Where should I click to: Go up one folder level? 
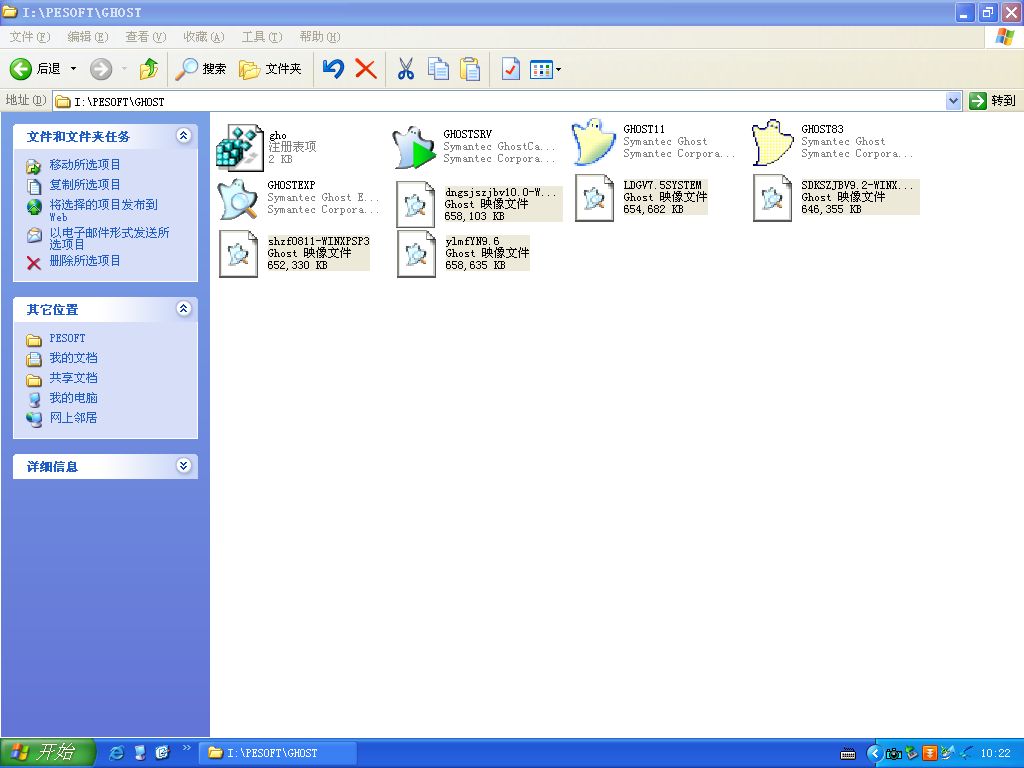coord(149,69)
